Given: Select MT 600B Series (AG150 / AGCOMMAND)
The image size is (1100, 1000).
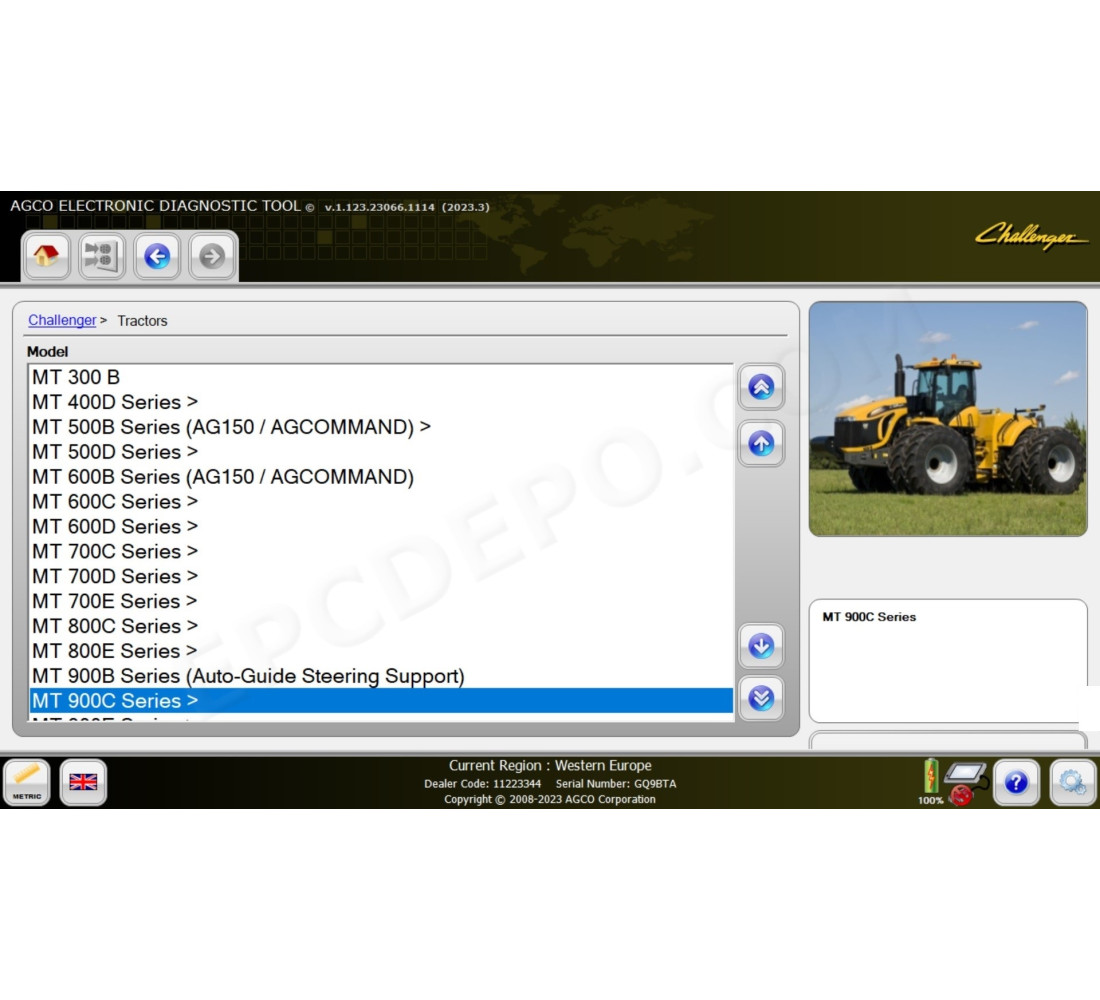Looking at the screenshot, I should (x=382, y=476).
